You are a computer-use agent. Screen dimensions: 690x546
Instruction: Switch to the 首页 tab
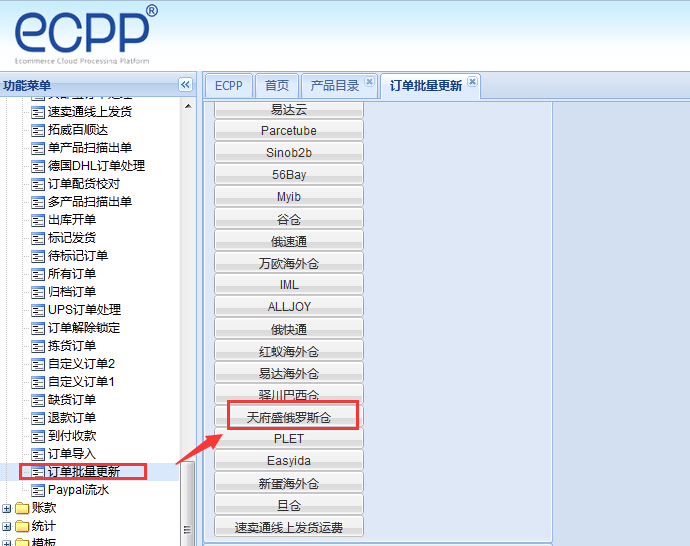277,86
